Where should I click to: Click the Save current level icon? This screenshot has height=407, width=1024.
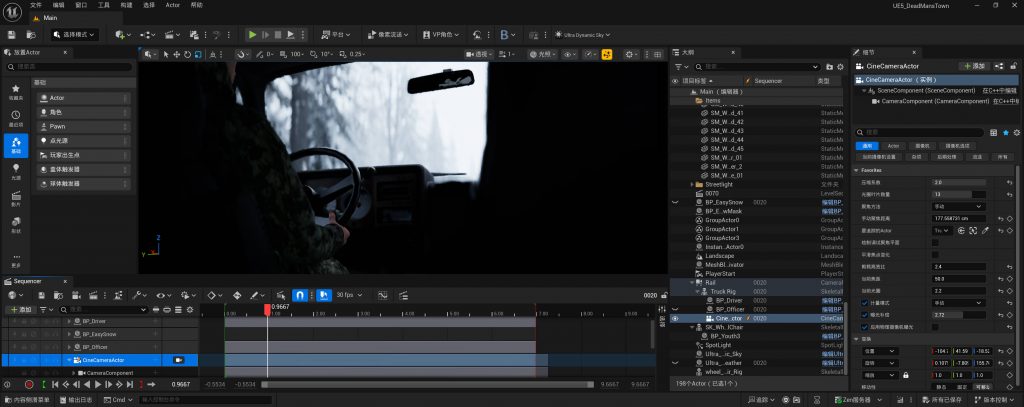[13, 34]
